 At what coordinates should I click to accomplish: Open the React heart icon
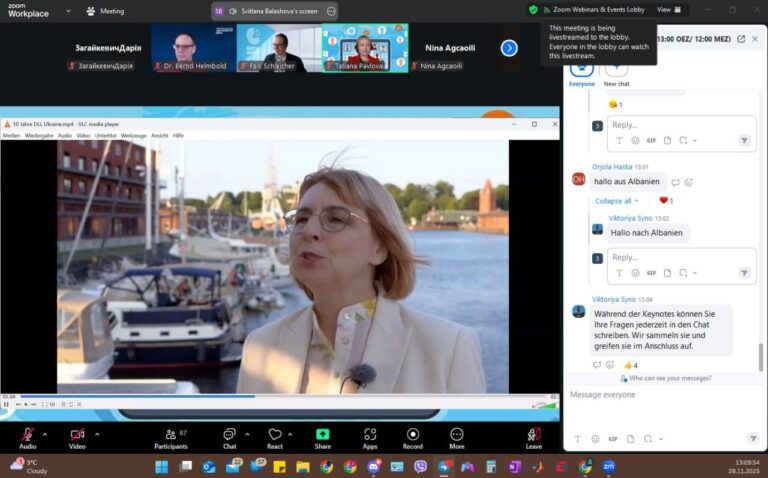(275, 434)
